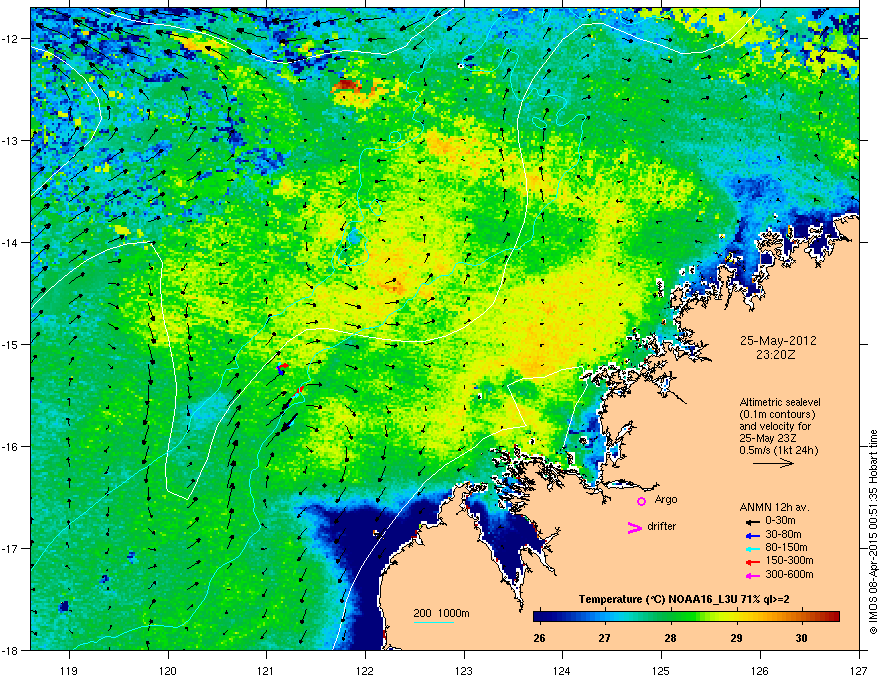The image size is (880, 680).
Task: Click the '(0.1m contours)' text
Action: coord(777,414)
